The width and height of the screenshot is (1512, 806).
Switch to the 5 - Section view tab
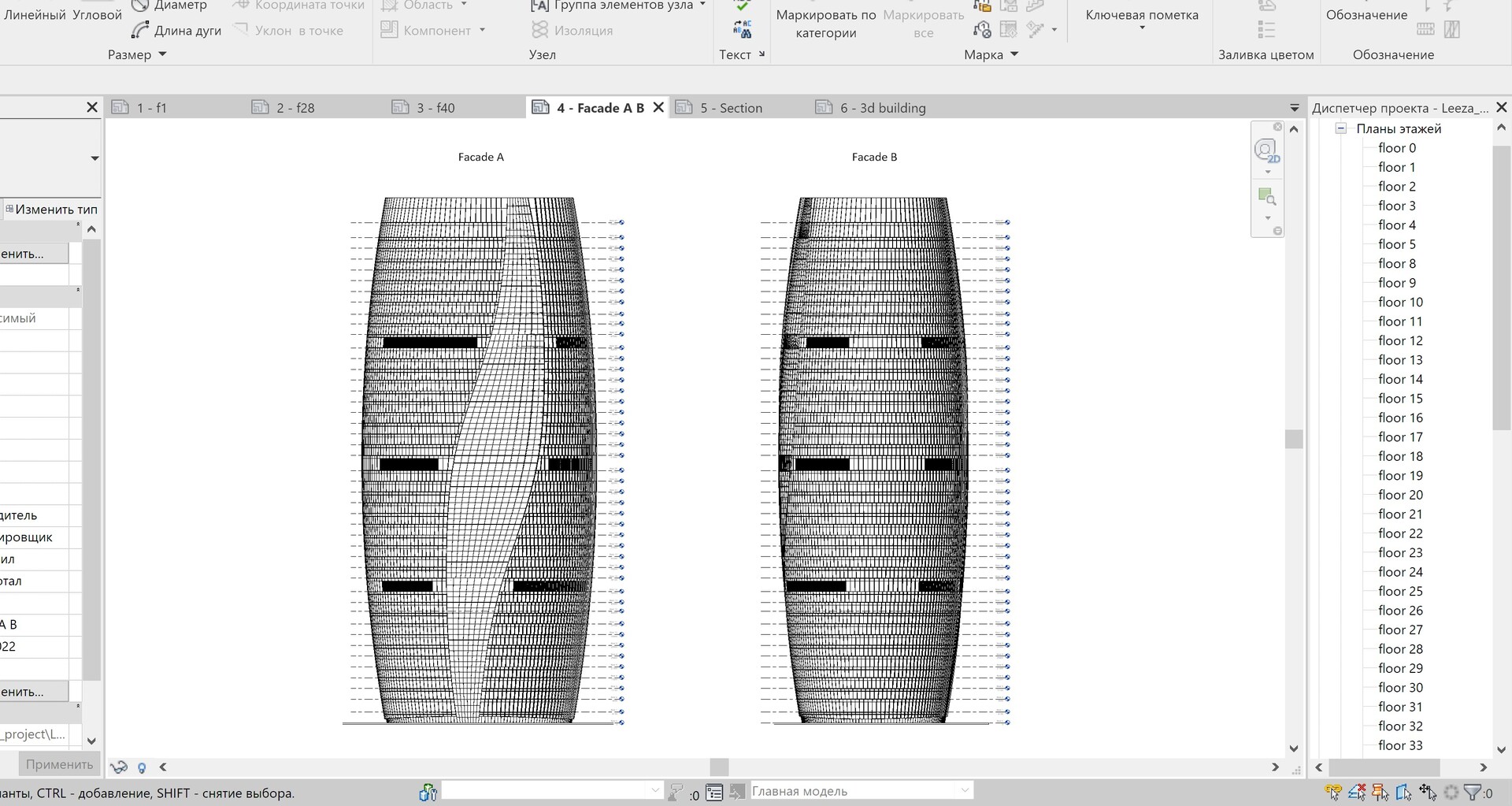[x=731, y=107]
